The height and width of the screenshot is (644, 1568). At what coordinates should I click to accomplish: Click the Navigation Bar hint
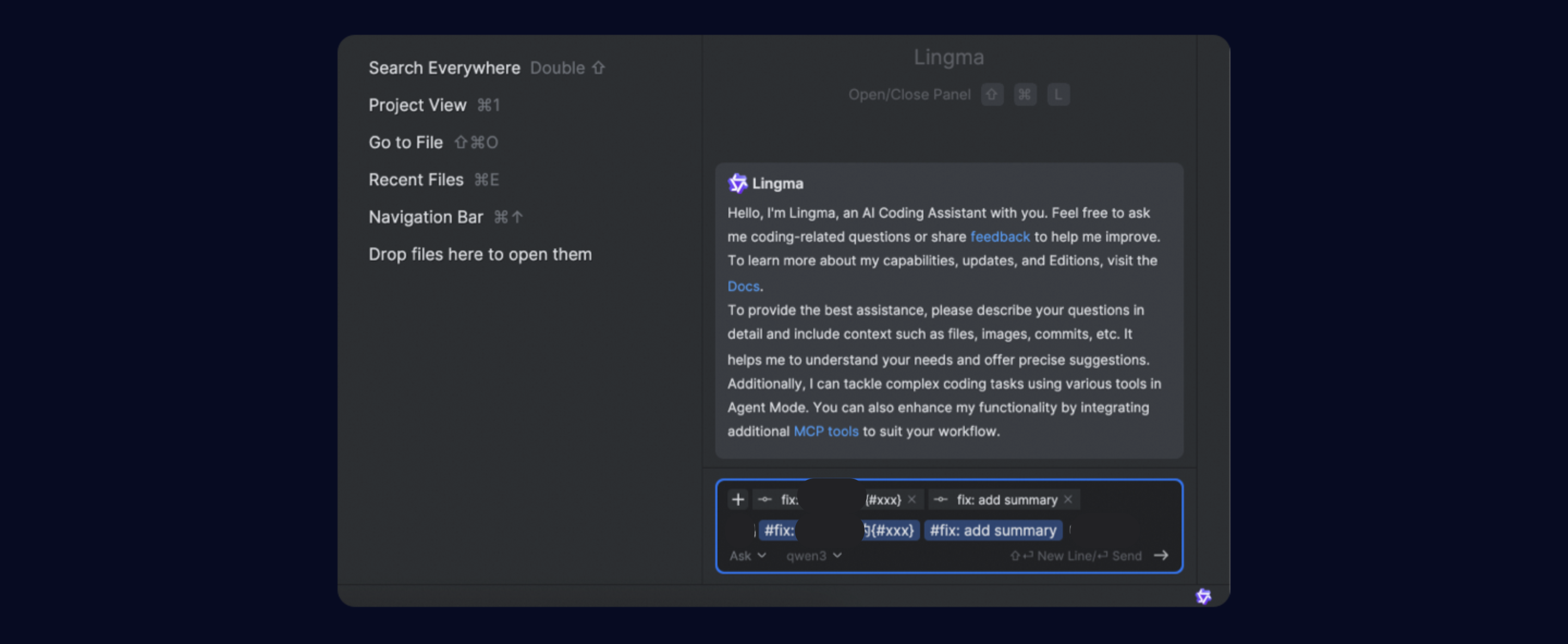425,217
